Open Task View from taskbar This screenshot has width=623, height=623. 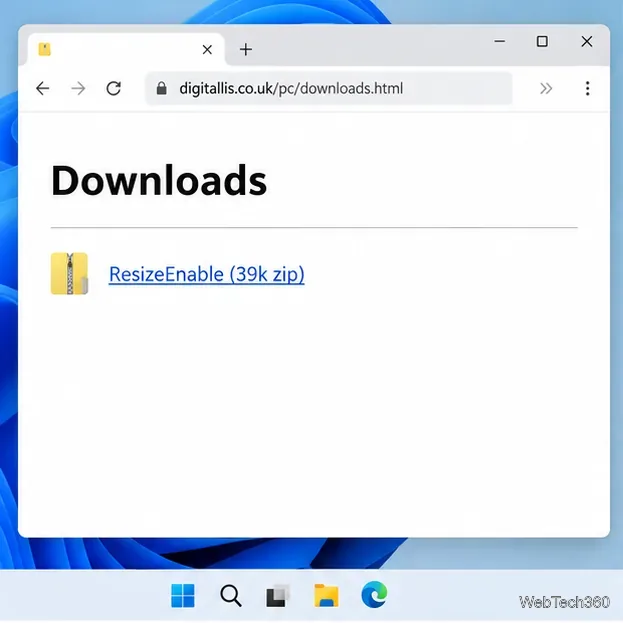278,596
